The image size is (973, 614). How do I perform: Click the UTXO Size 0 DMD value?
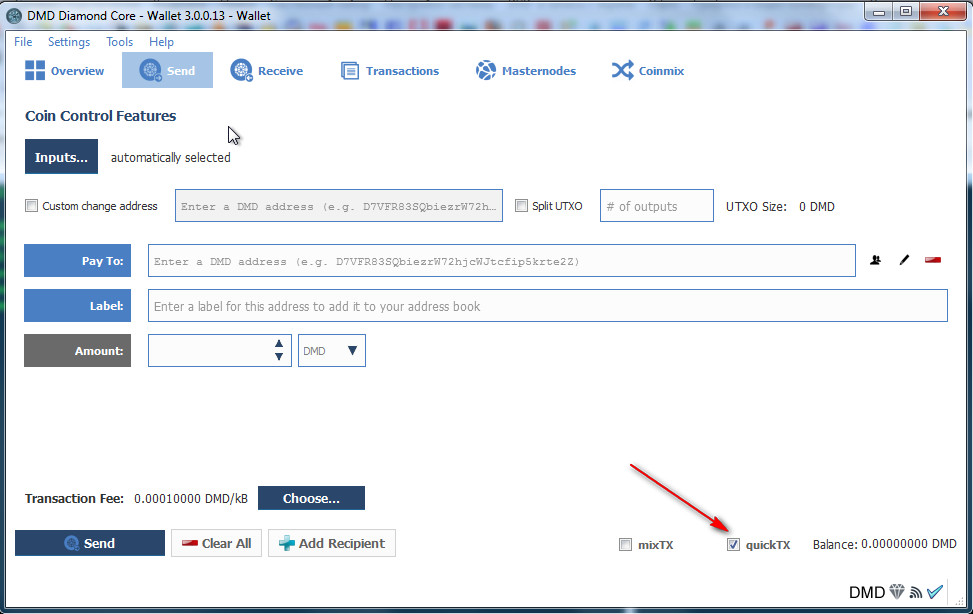click(x=817, y=206)
